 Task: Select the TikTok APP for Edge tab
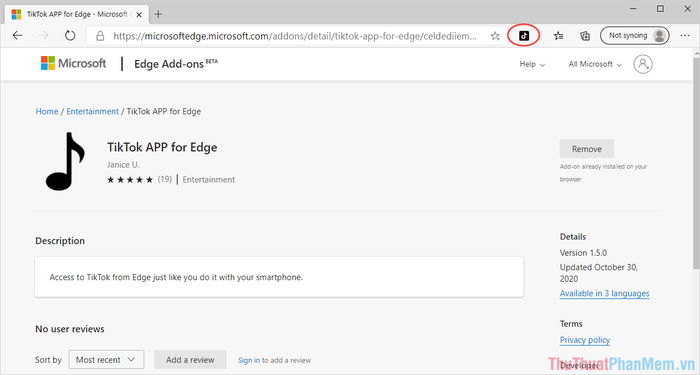[76, 14]
